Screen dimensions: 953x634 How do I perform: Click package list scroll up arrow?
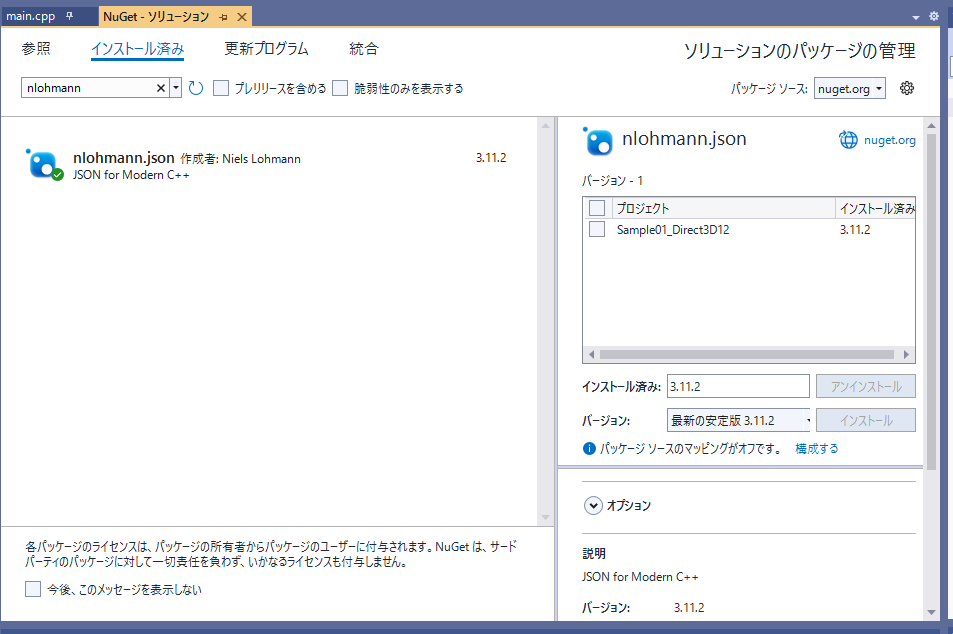[545, 125]
